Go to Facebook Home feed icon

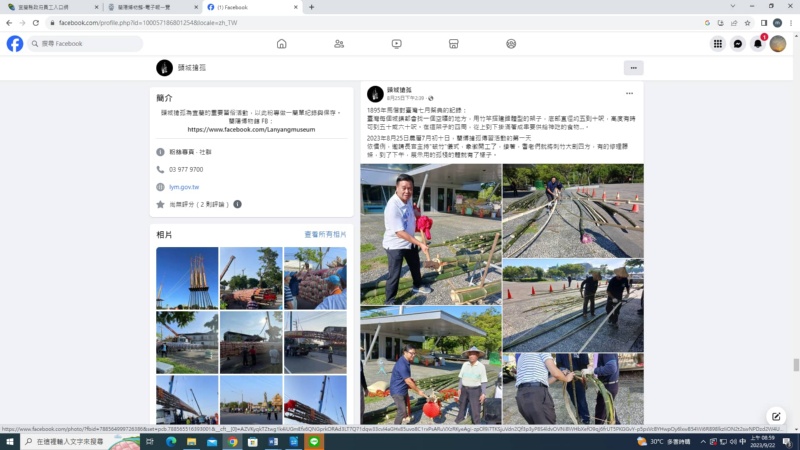pyautogui.click(x=281, y=44)
